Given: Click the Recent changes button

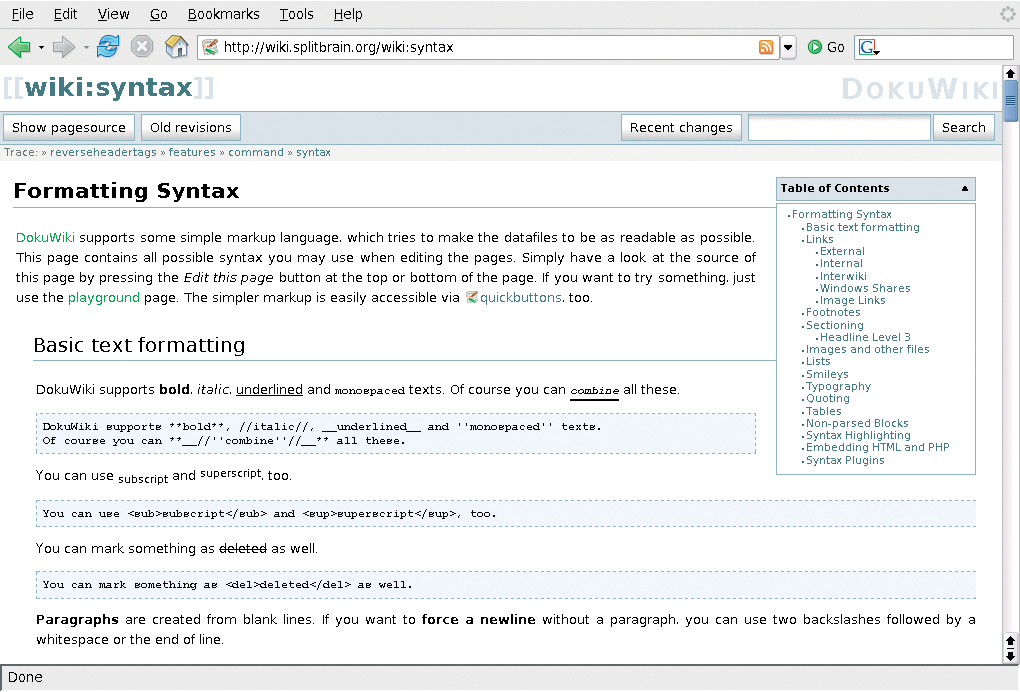Looking at the screenshot, I should point(681,127).
